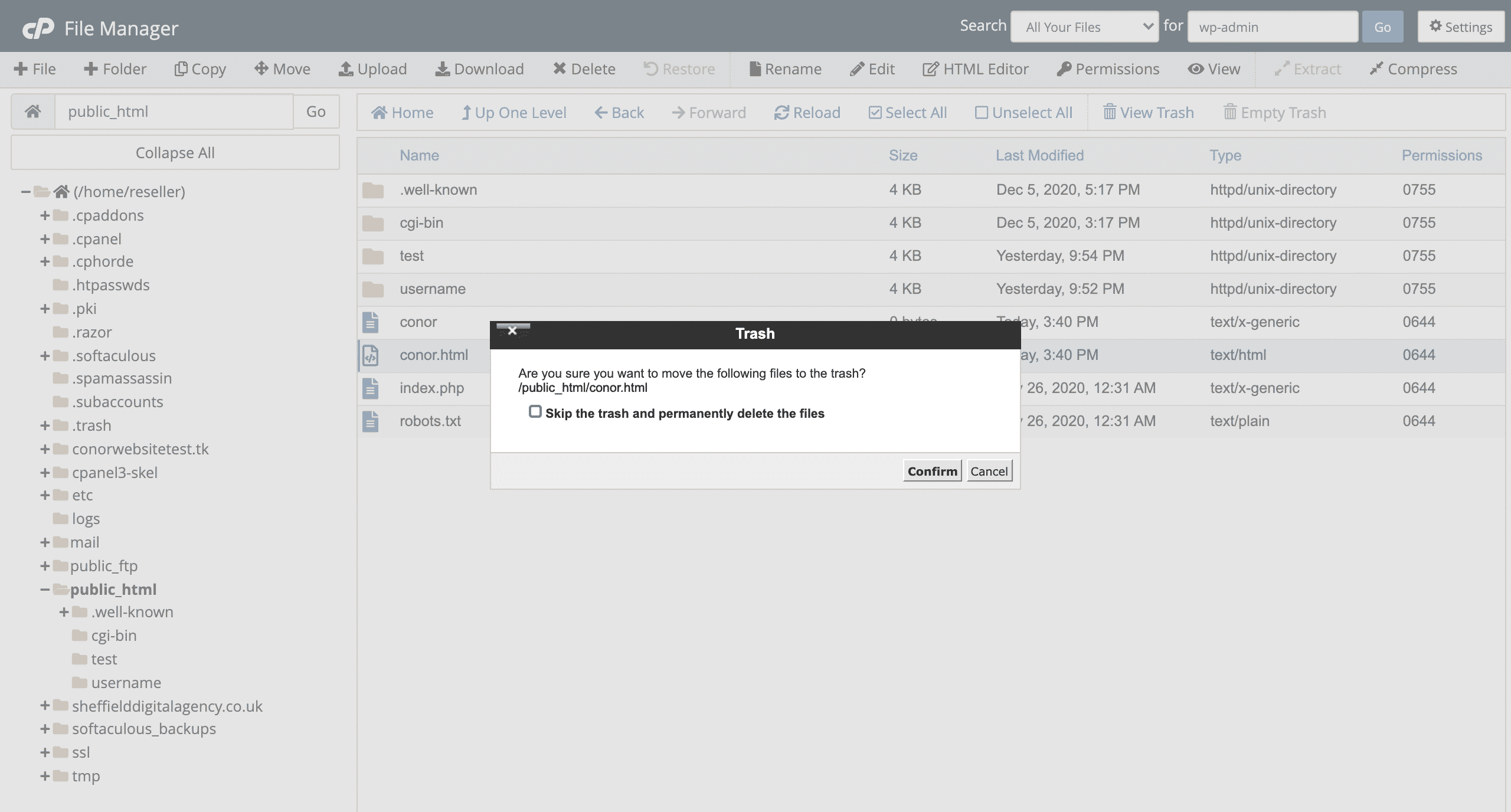
Task: Open View Trash
Action: [x=1148, y=112]
